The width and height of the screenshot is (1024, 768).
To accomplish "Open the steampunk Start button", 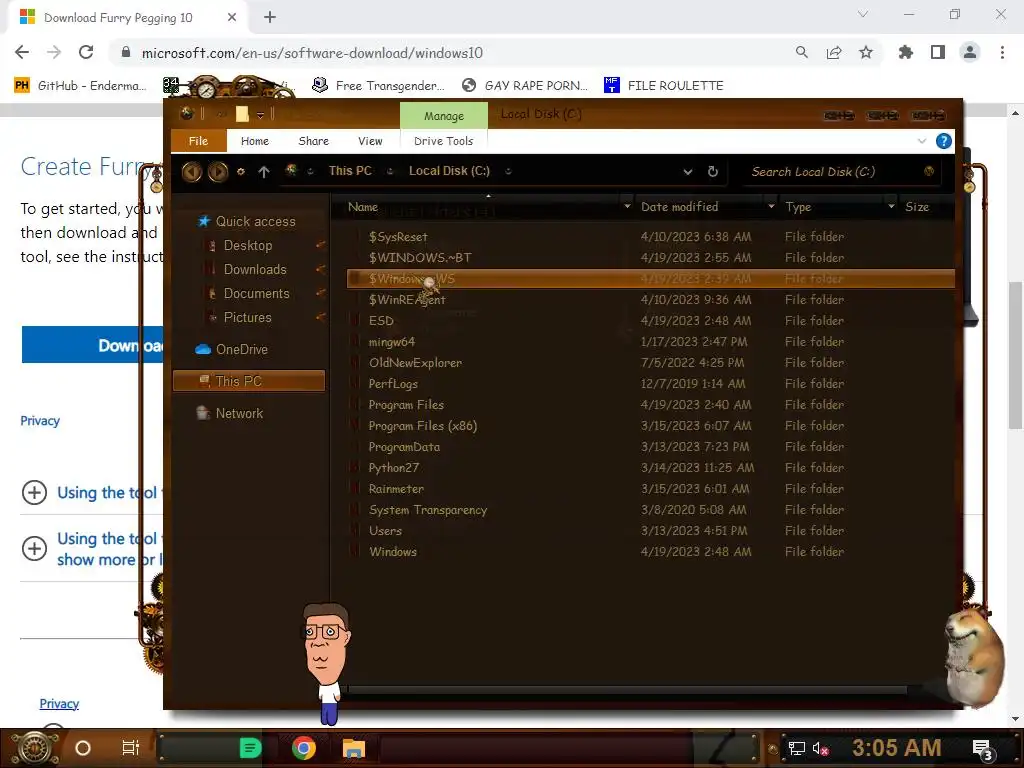I will pyautogui.click(x=34, y=748).
